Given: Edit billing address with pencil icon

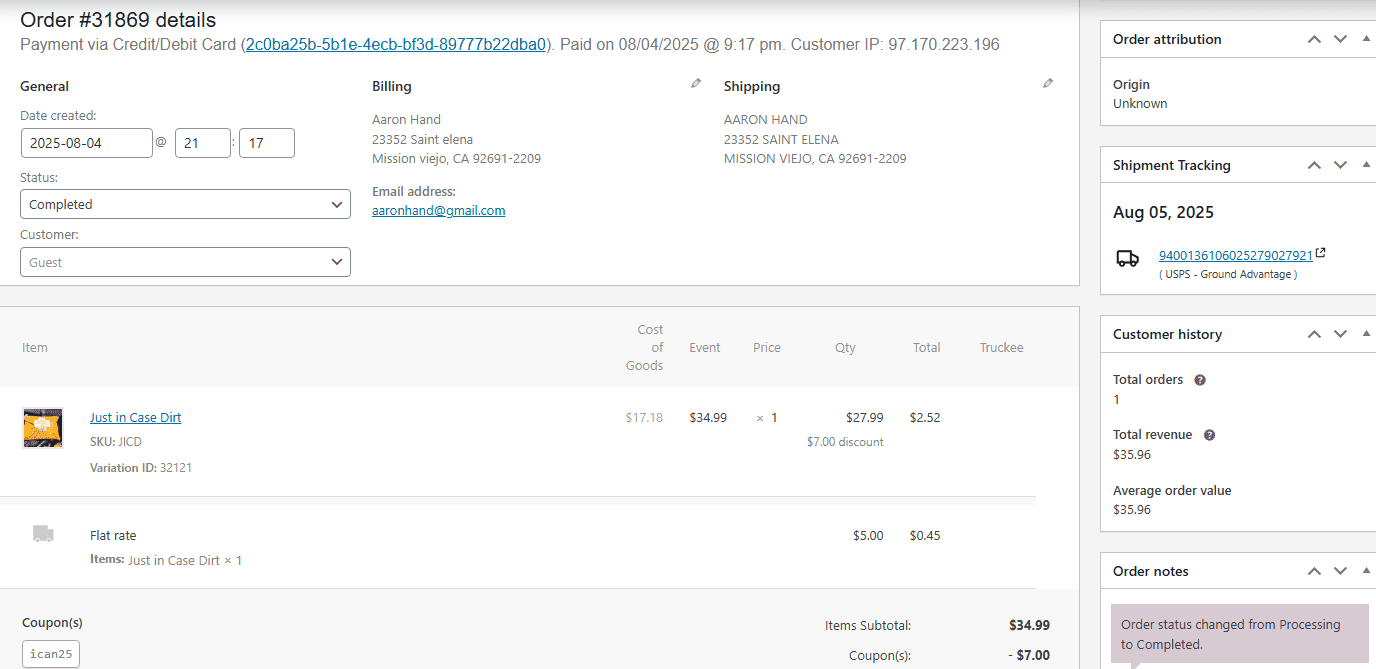Looking at the screenshot, I should pos(696,84).
